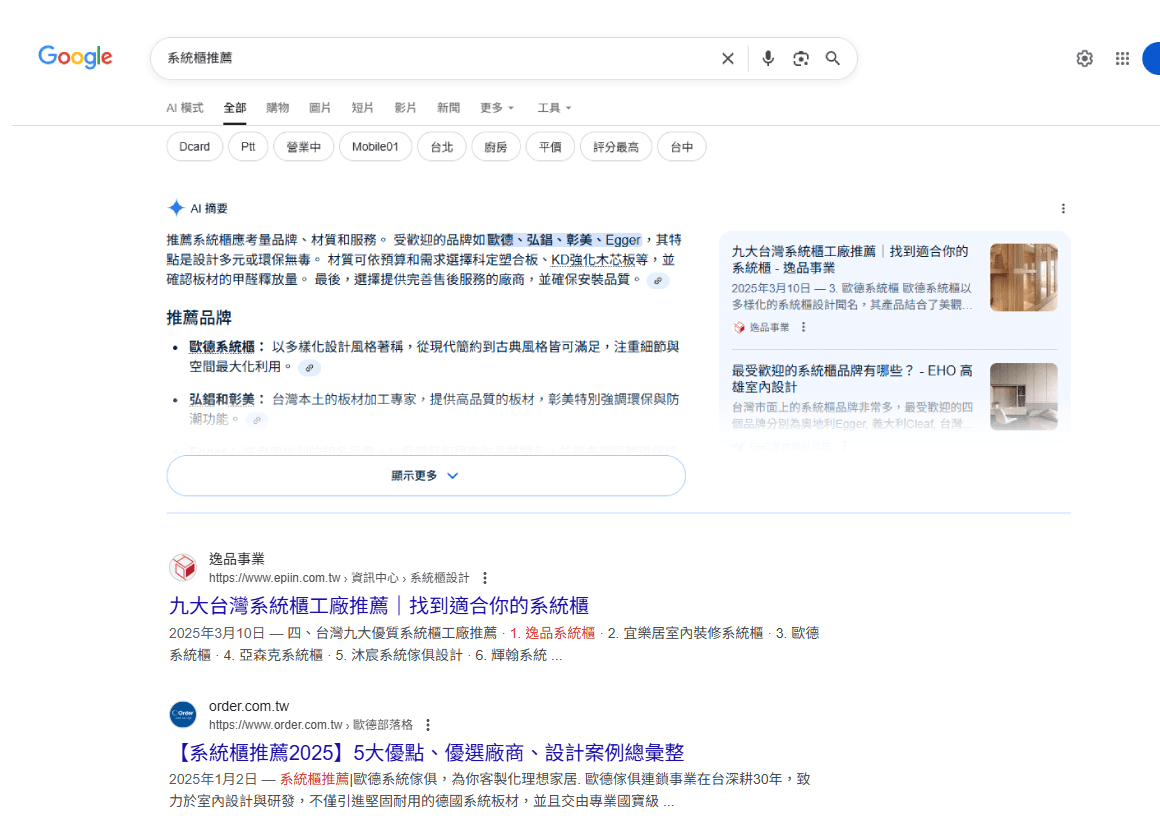This screenshot has height=820, width=1160.
Task: Clear the search box text
Action: (728, 59)
